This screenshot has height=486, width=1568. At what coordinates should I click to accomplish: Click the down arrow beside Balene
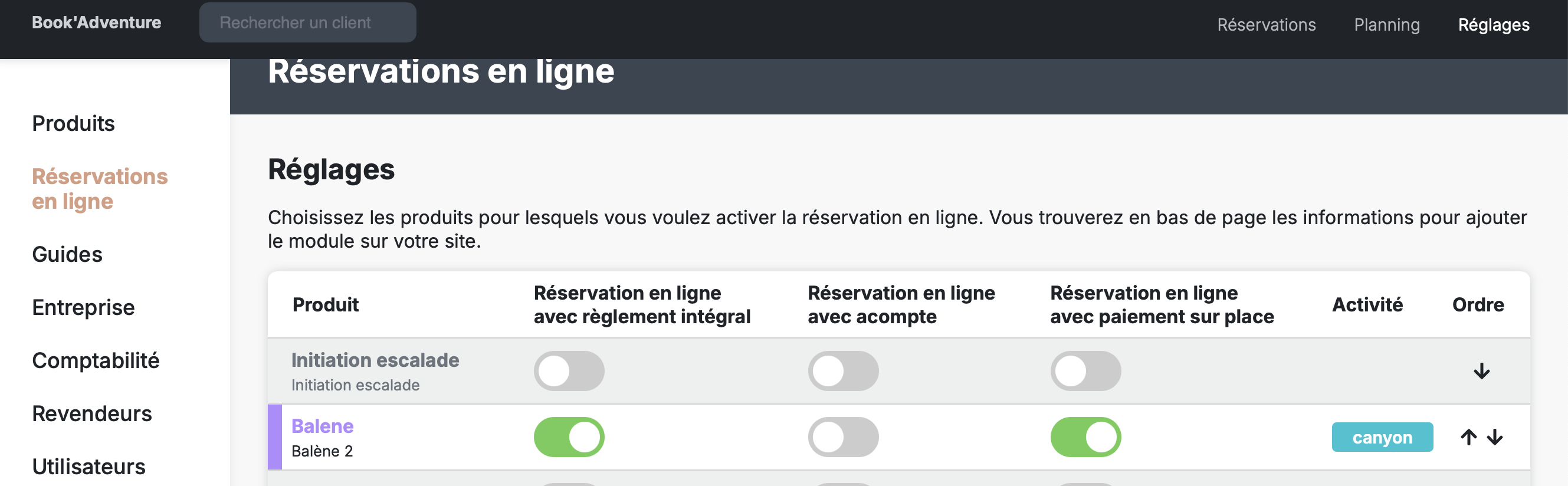(x=1494, y=436)
